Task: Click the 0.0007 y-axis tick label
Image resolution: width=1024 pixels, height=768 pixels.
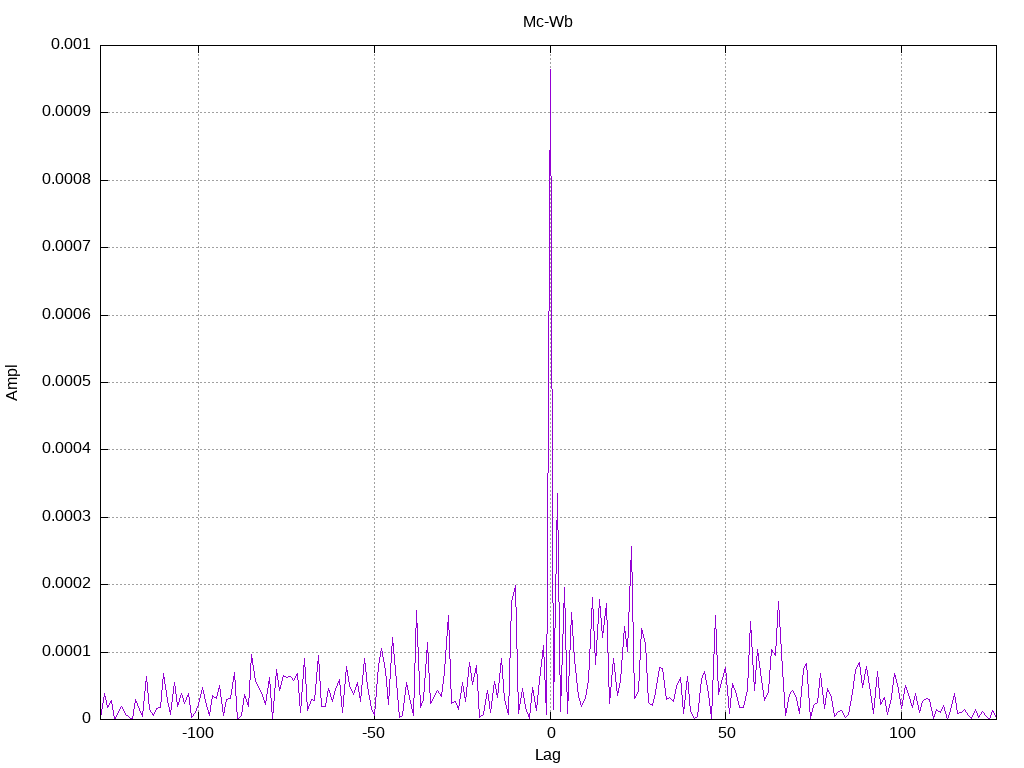Action: (x=66, y=246)
